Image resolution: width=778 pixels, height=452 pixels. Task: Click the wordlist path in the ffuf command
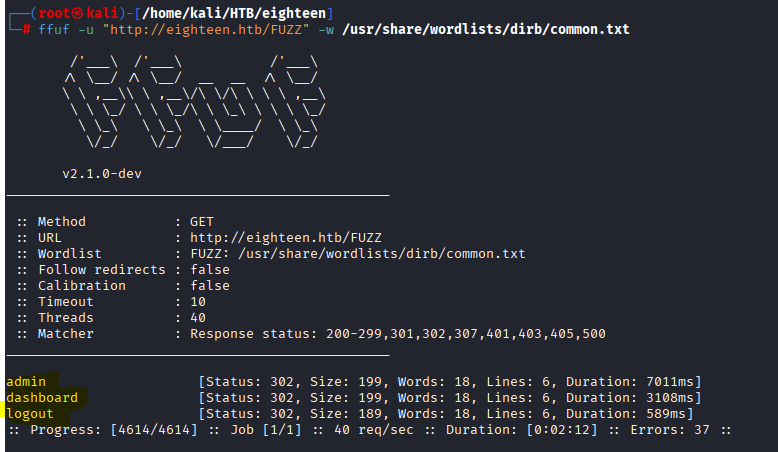tap(487, 29)
